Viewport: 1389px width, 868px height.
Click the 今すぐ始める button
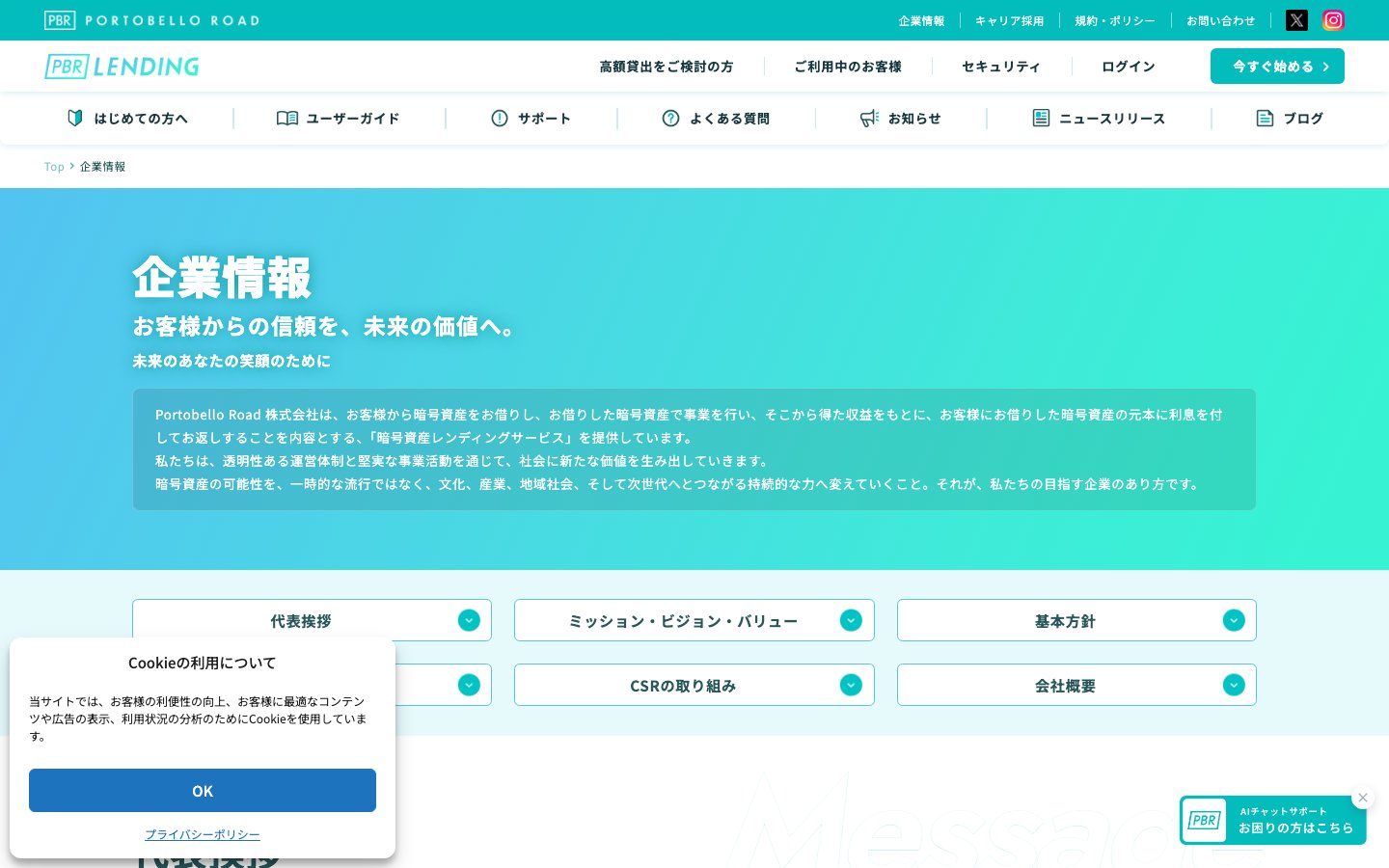1277,67
